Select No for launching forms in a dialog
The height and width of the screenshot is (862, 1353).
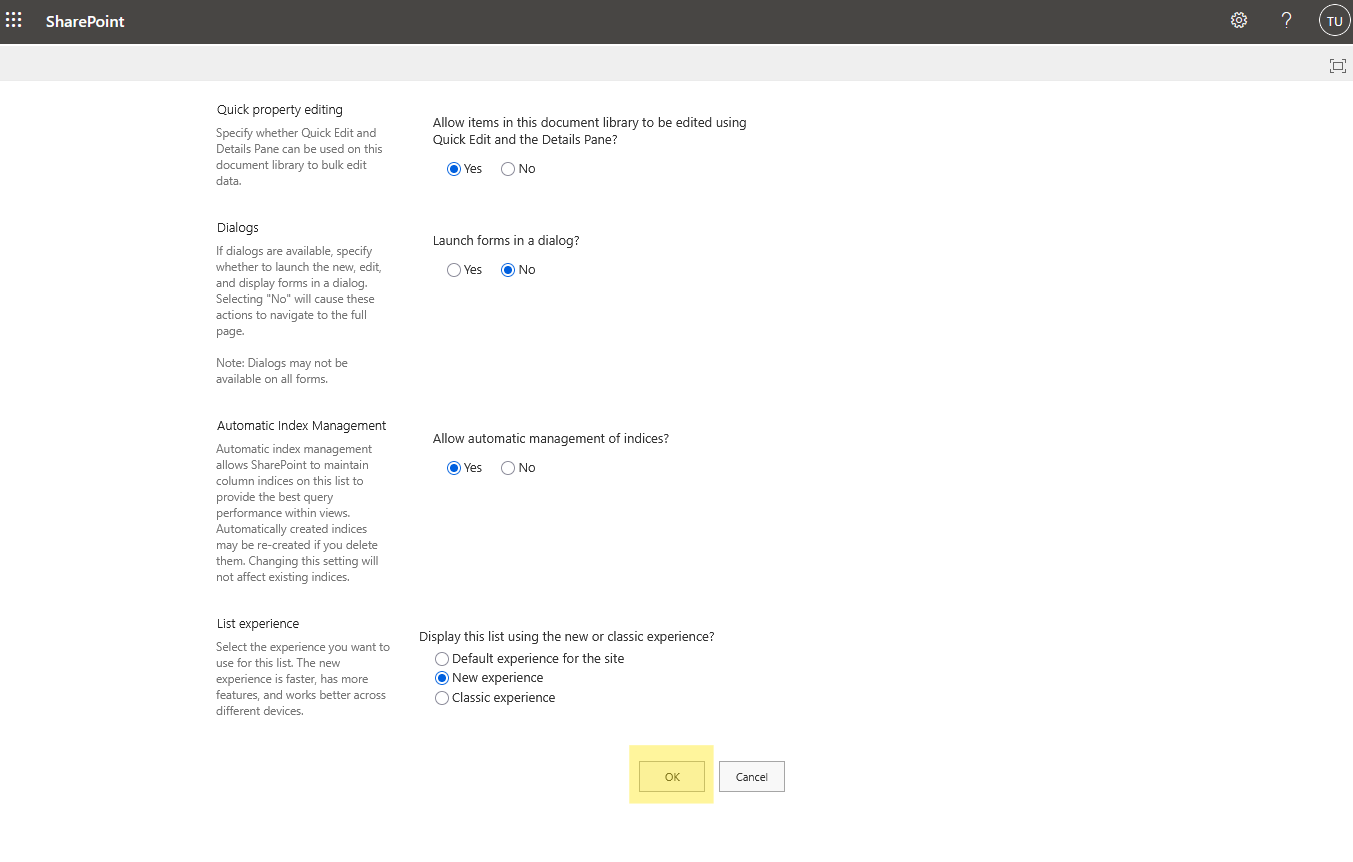(507, 269)
